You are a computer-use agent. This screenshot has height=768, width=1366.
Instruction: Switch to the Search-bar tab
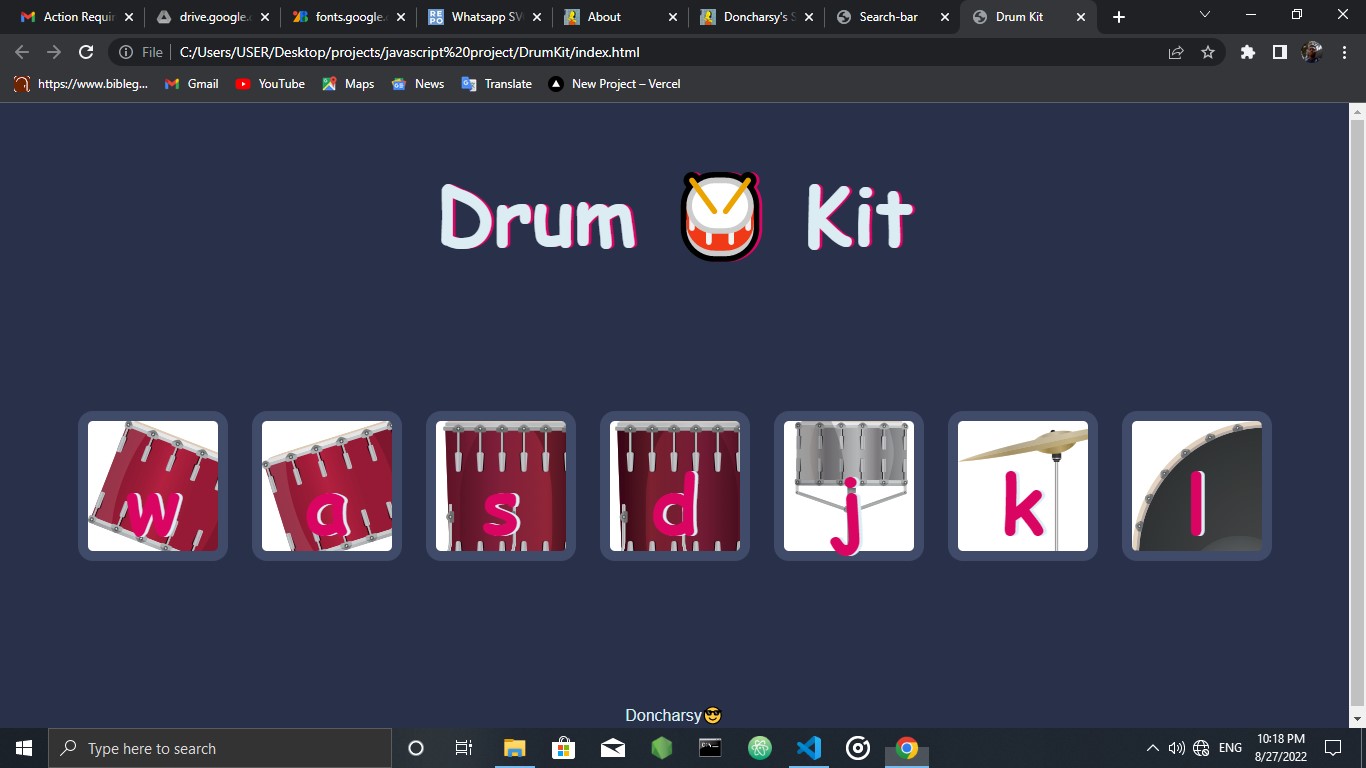(x=888, y=17)
